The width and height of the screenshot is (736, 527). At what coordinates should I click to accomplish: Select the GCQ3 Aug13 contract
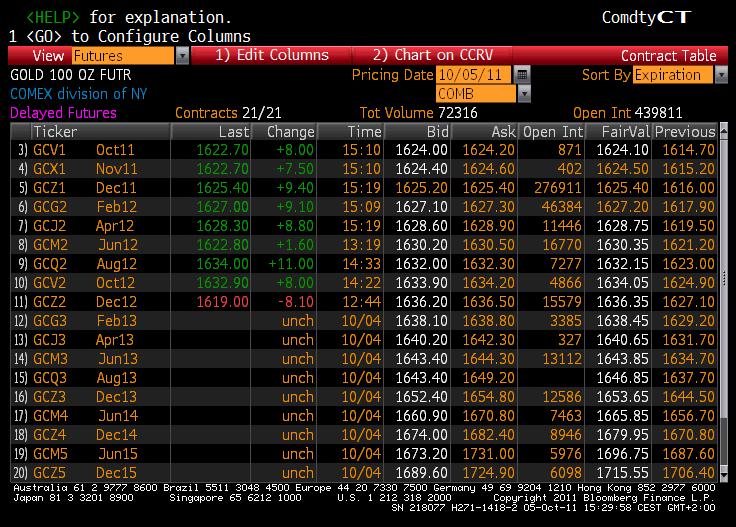click(364, 378)
